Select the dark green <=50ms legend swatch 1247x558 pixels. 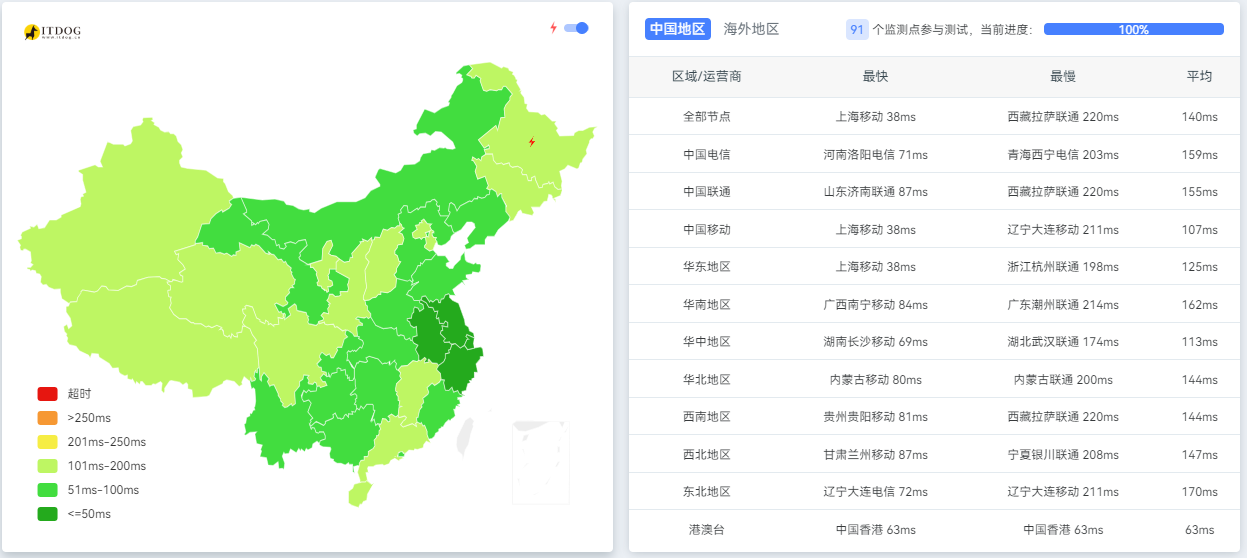coord(47,514)
